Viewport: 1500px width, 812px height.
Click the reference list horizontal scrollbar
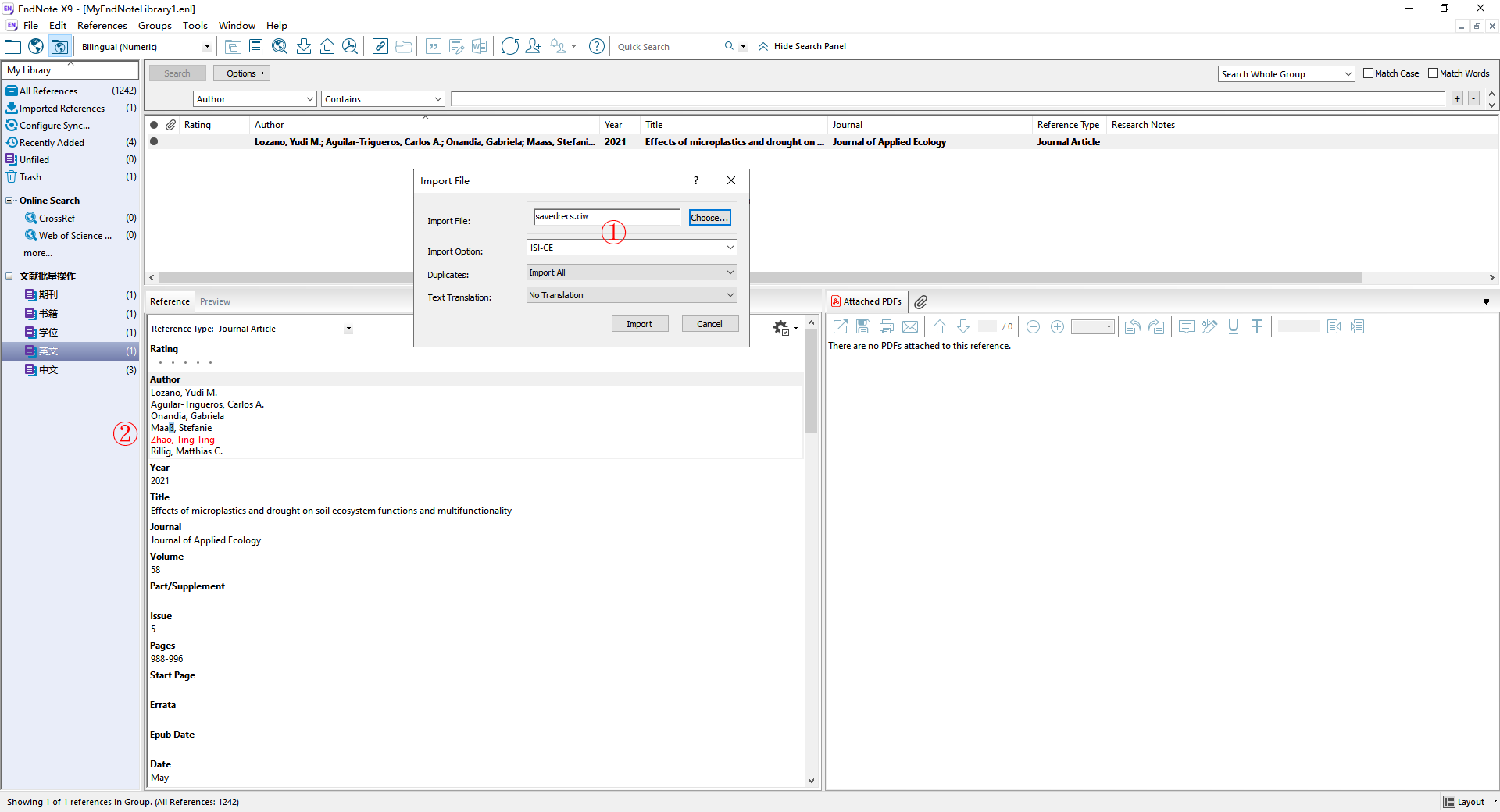pyautogui.click(x=759, y=278)
